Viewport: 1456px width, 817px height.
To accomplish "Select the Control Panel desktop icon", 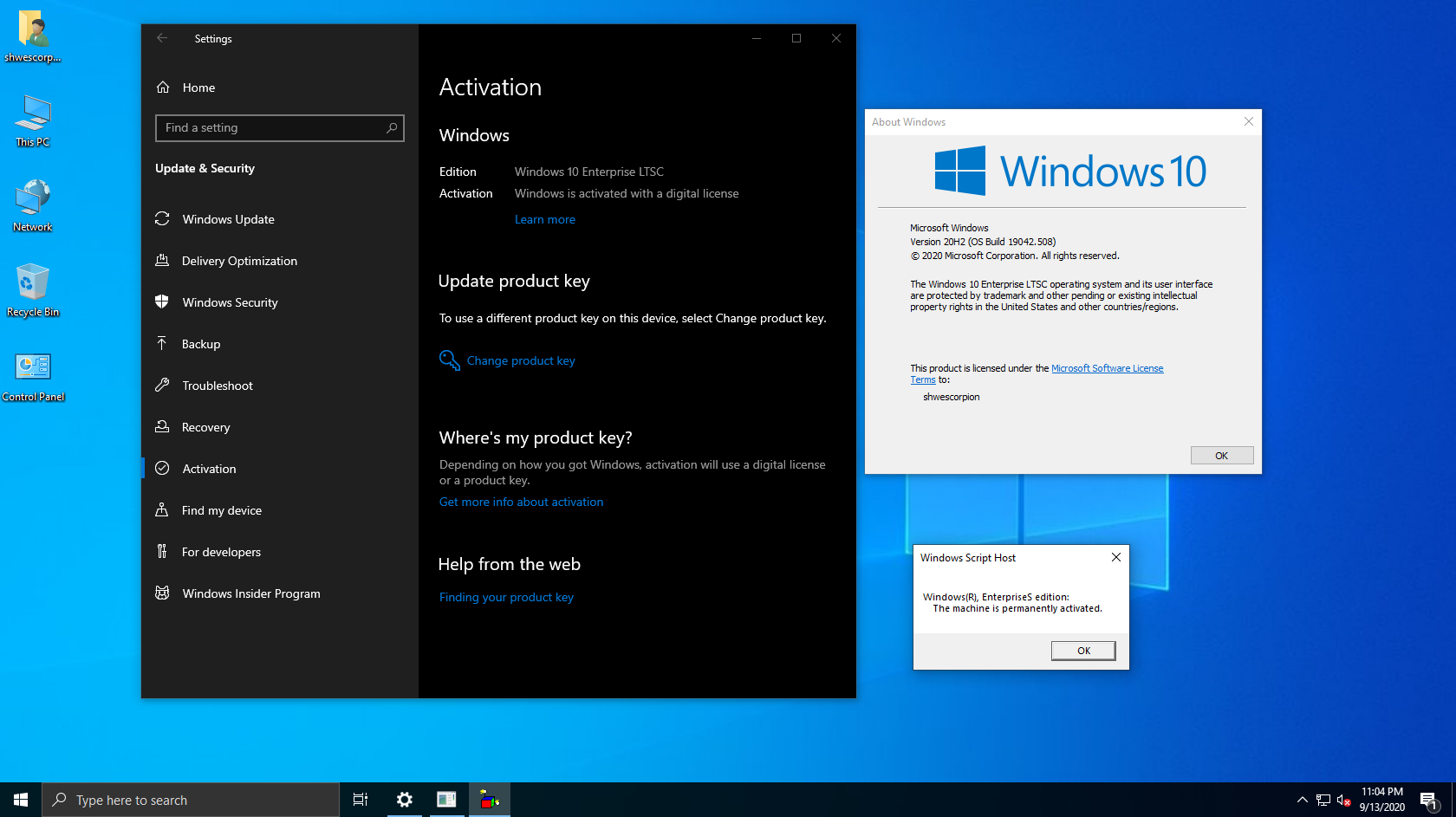I will coord(33,376).
